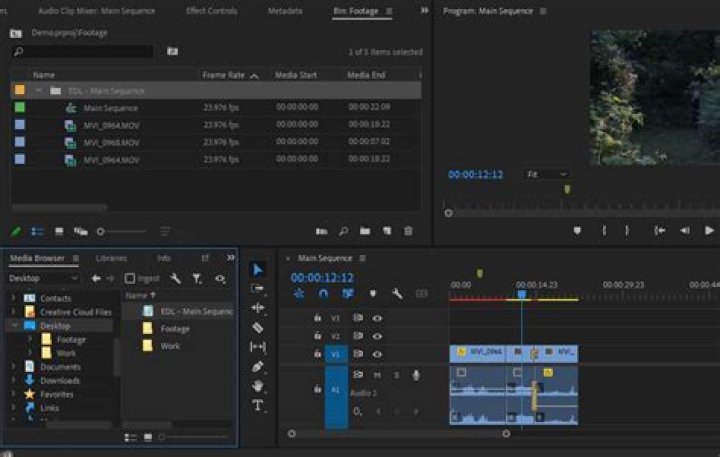The image size is (720, 457).
Task: Select the Ripple Edit tool
Action: pyautogui.click(x=258, y=308)
